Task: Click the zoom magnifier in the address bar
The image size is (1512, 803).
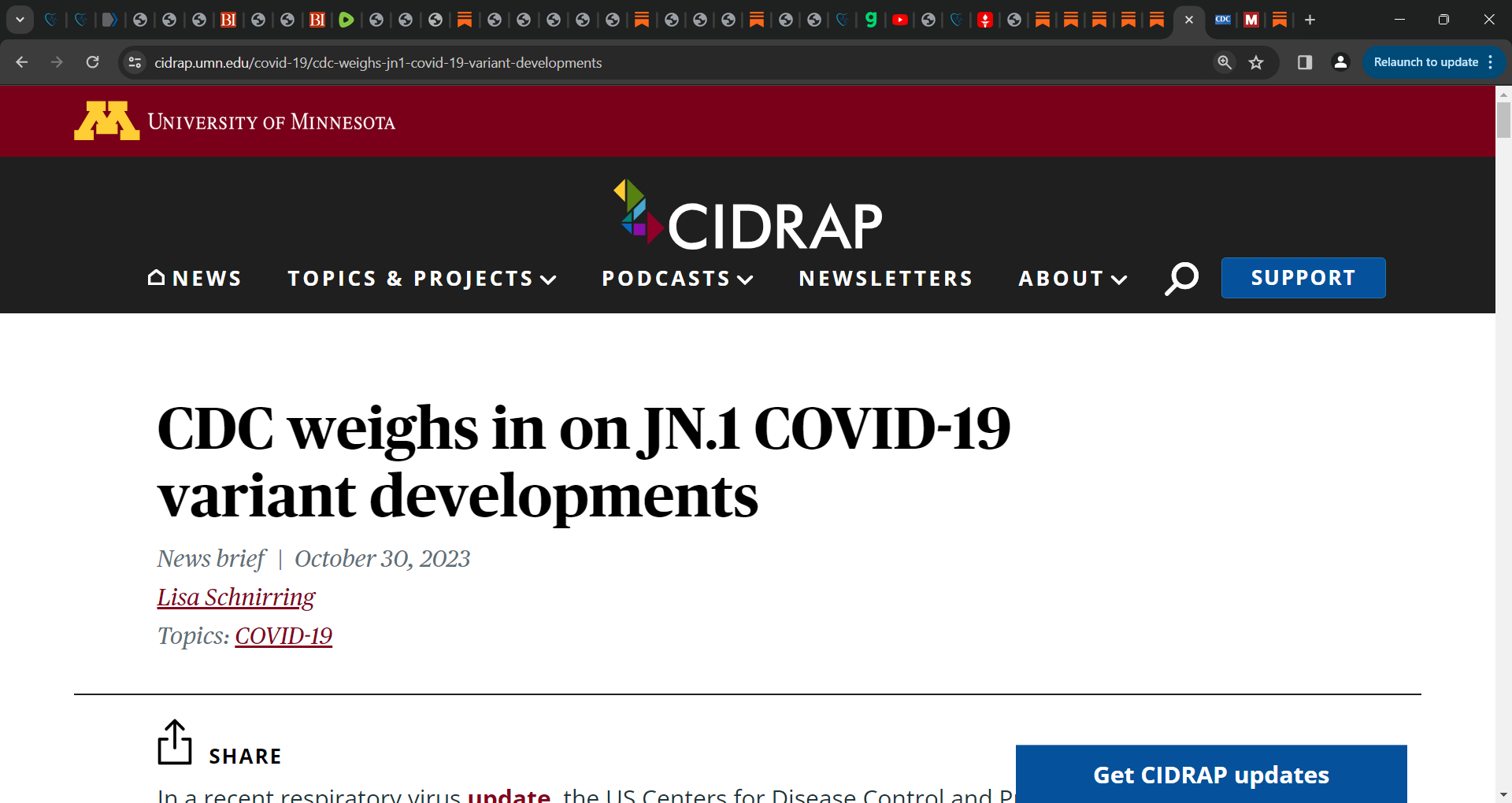Action: point(1225,62)
